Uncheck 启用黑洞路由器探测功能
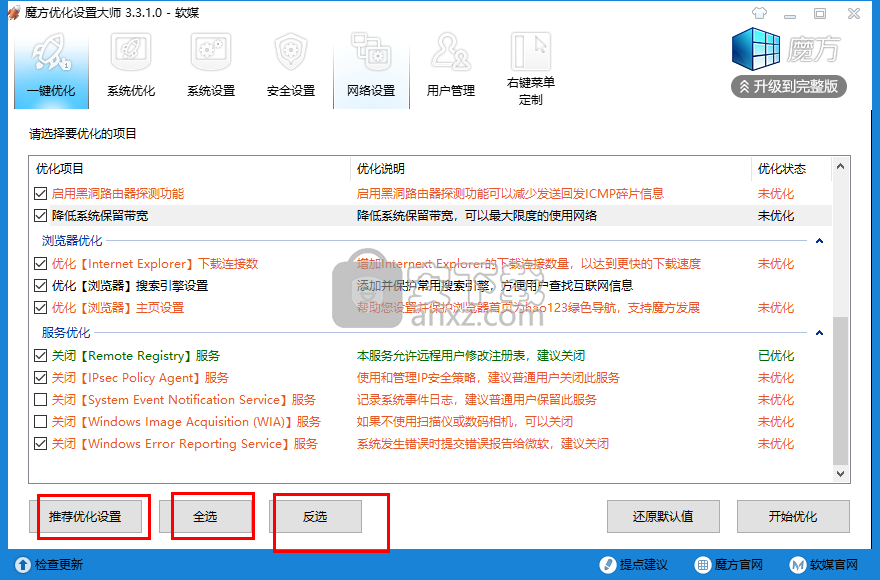880x580 pixels. tap(40, 194)
